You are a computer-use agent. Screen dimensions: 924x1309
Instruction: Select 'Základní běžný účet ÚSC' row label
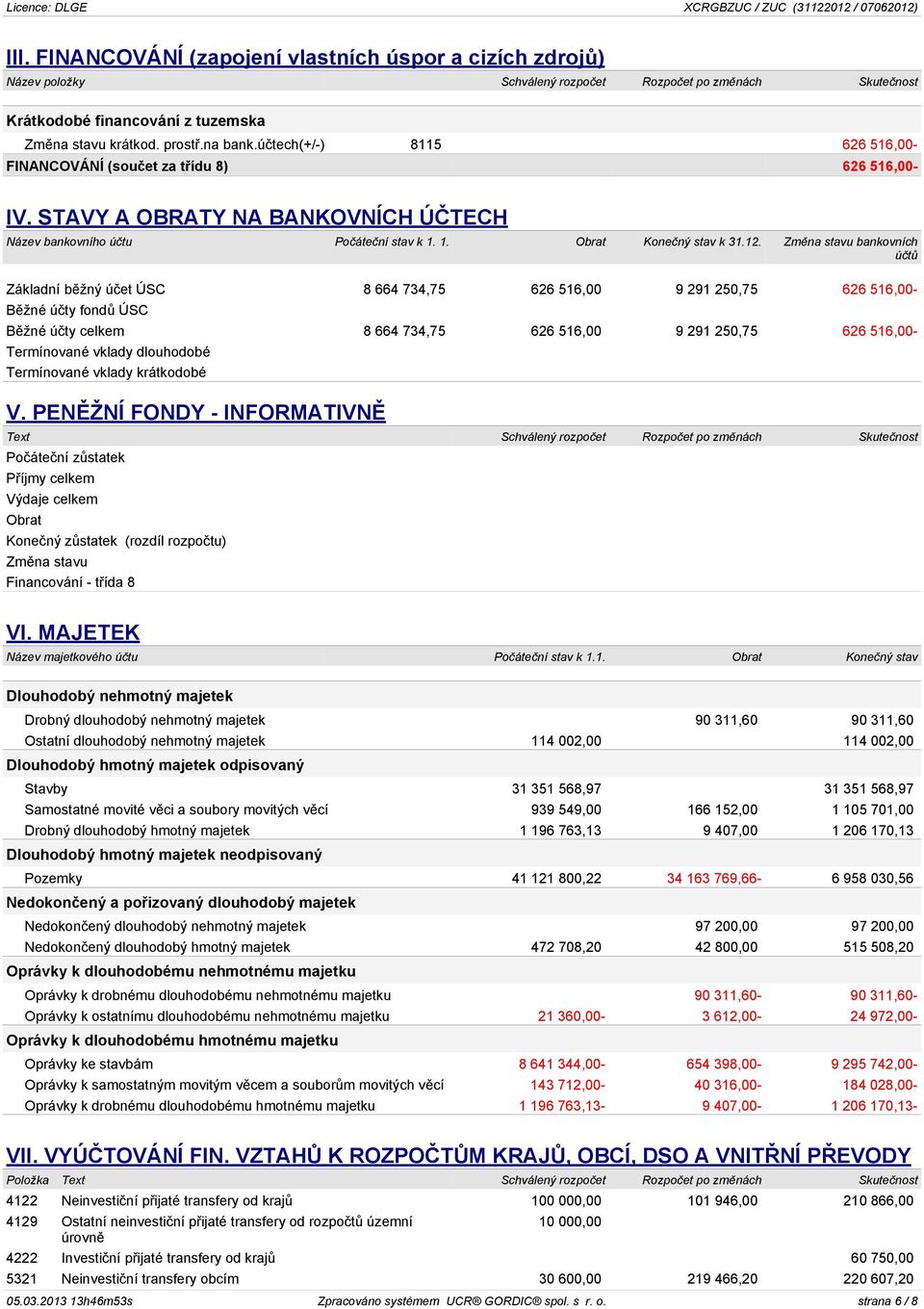click(x=86, y=290)
